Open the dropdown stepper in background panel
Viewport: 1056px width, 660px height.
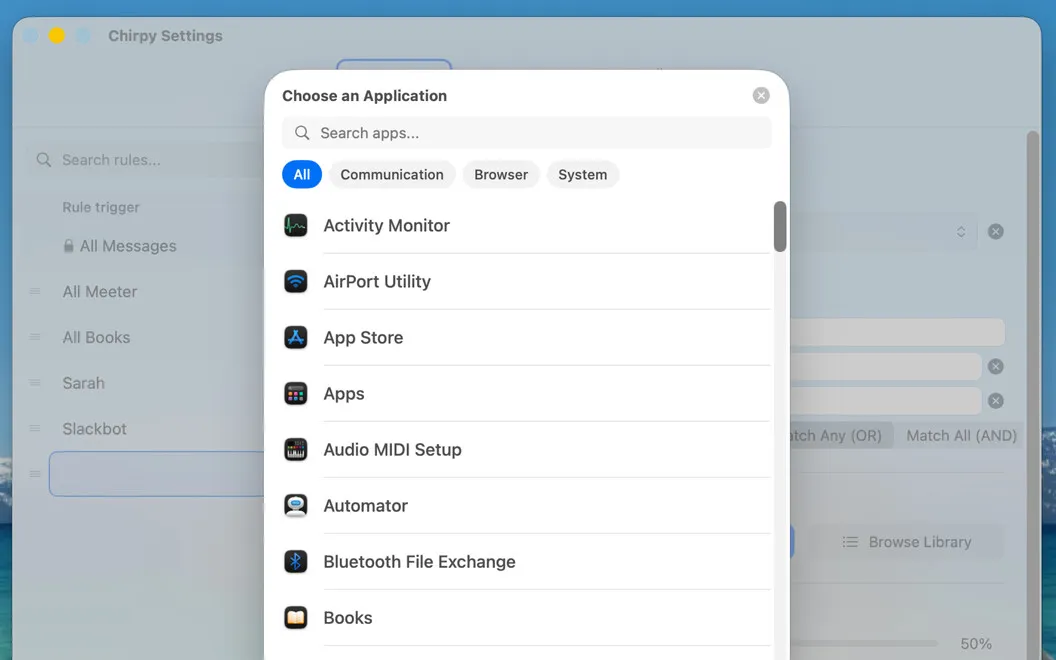pyautogui.click(x=961, y=232)
